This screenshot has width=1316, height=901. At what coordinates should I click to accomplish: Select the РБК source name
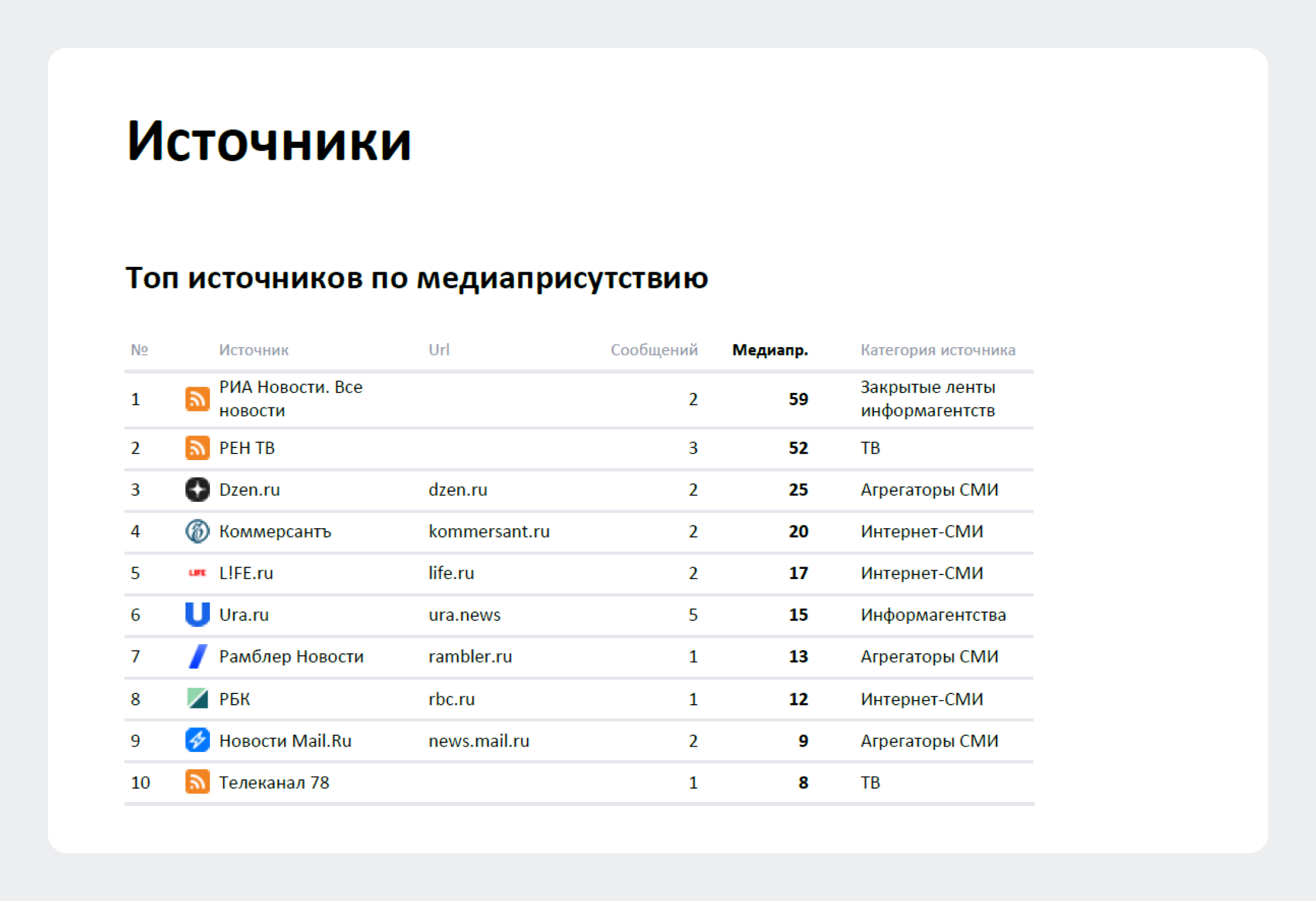click(234, 698)
